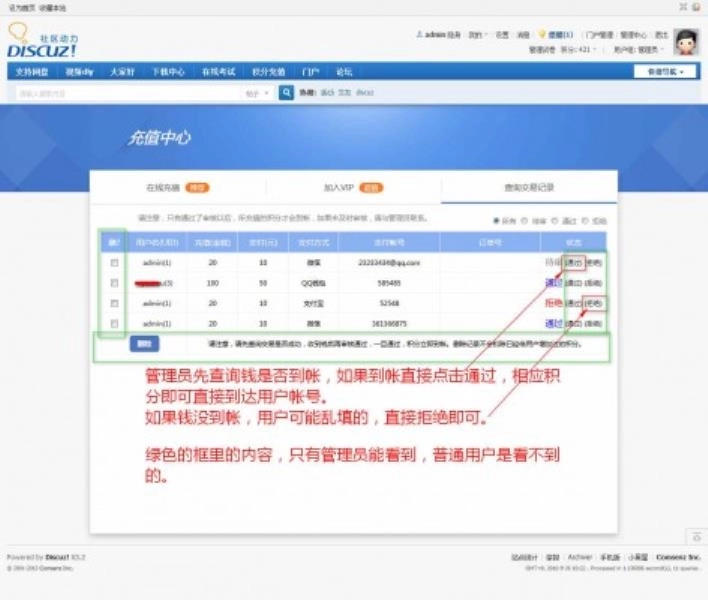
Task: Check the box for the 23233434@qq.com row
Action: [114, 263]
